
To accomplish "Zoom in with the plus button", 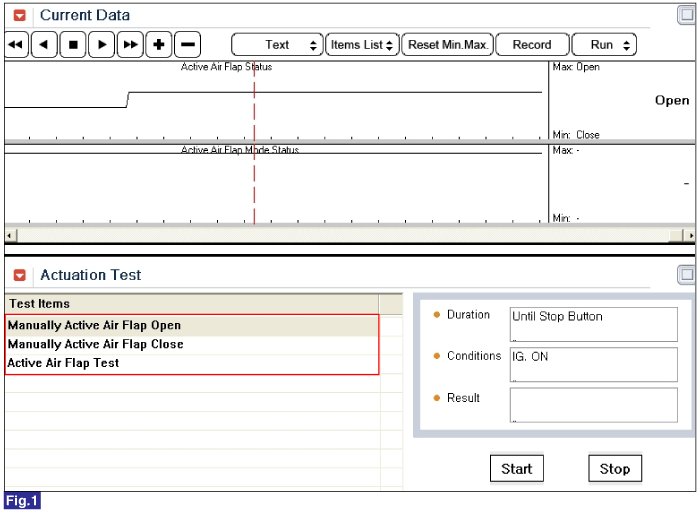I will (x=159, y=45).
